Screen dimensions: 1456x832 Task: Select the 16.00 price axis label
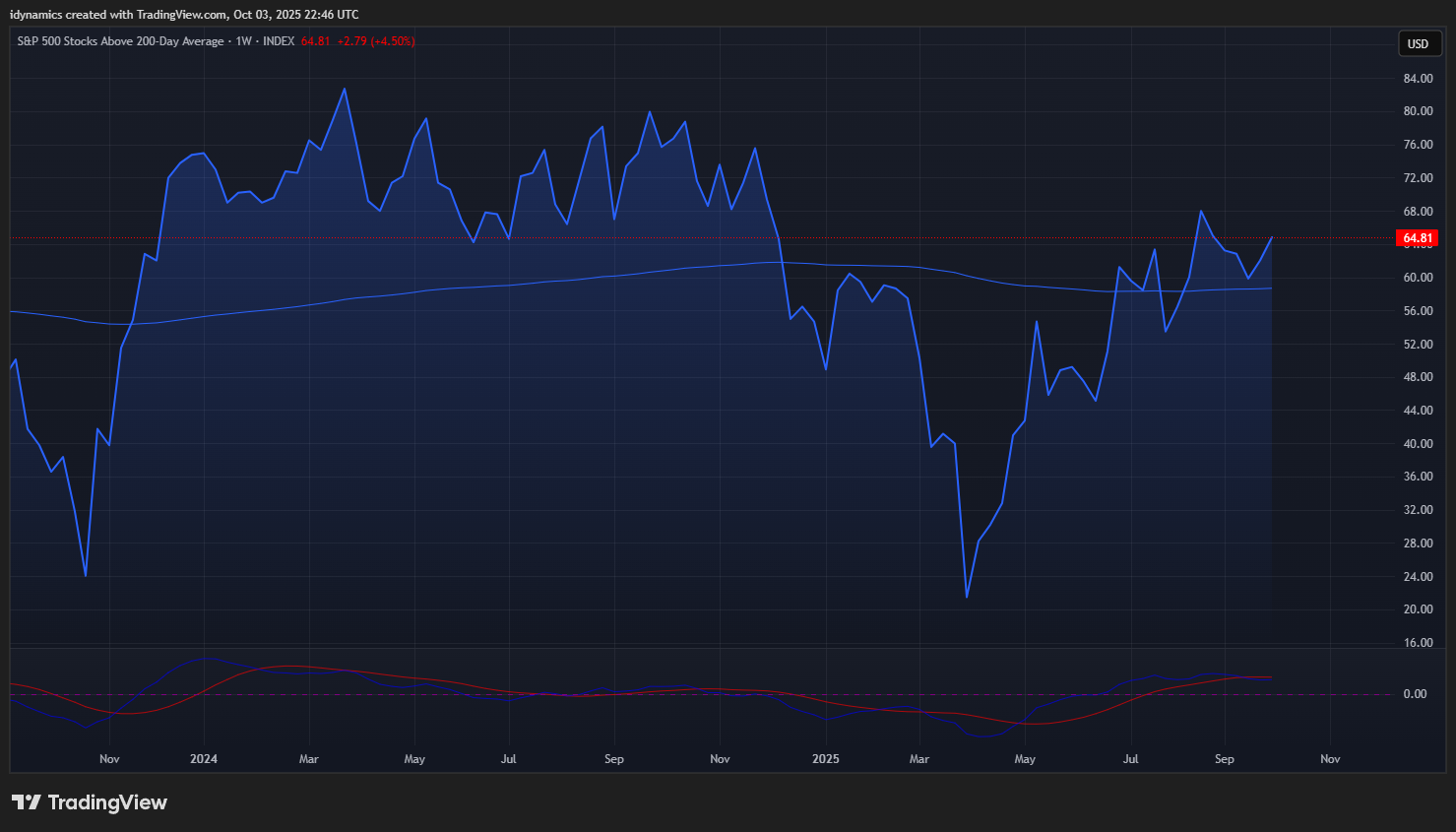pos(1418,643)
